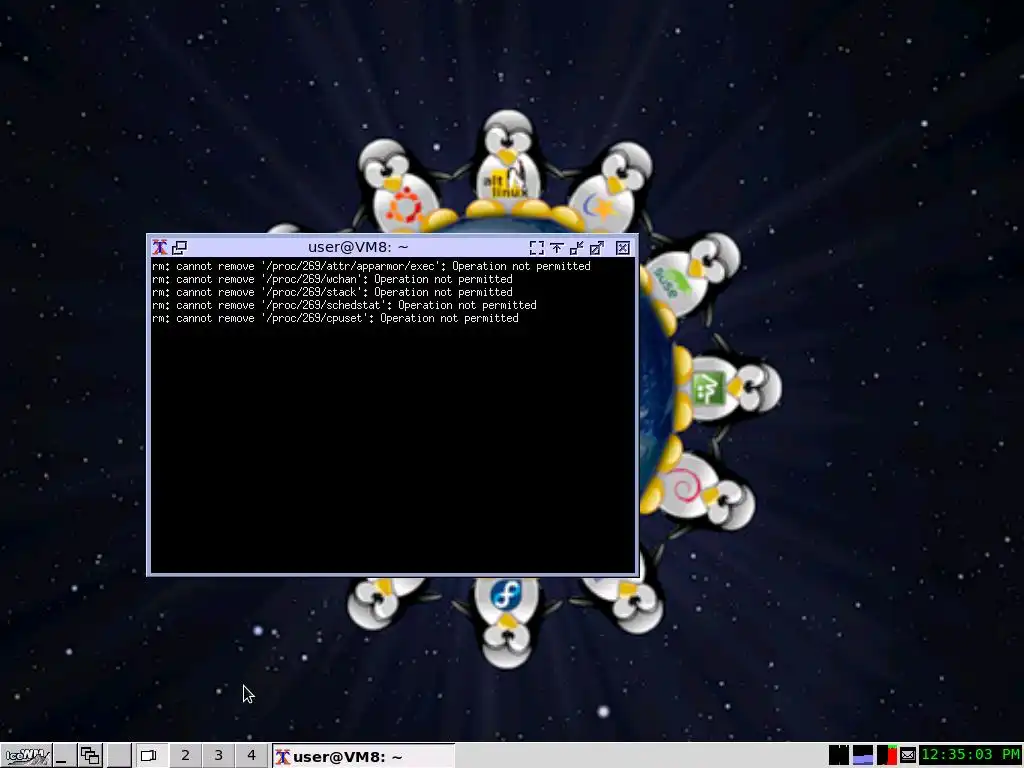Viewport: 1024px width, 768px height.
Task: Open the memory usage monitor applet
Action: click(863, 755)
